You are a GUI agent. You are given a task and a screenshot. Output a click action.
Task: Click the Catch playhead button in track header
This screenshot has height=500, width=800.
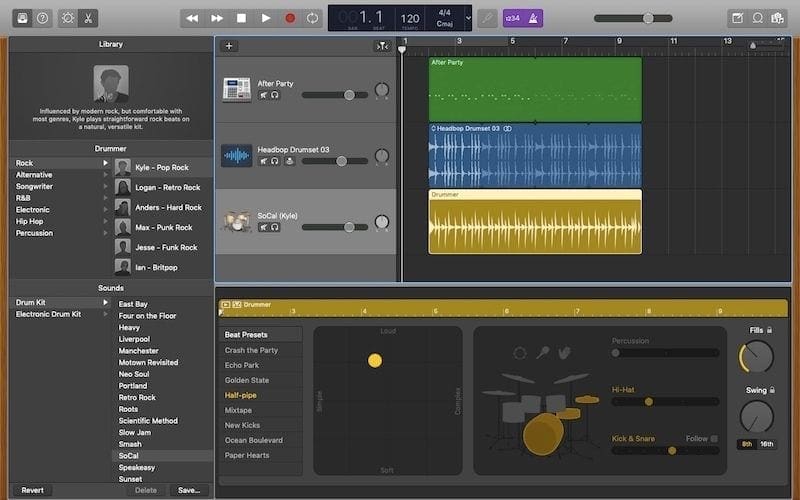(382, 46)
